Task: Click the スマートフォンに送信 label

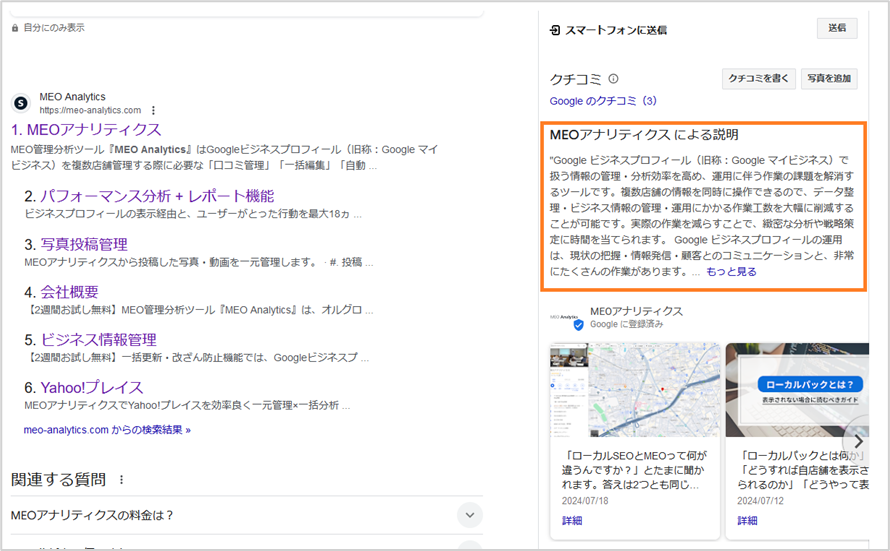Action: tap(616, 30)
